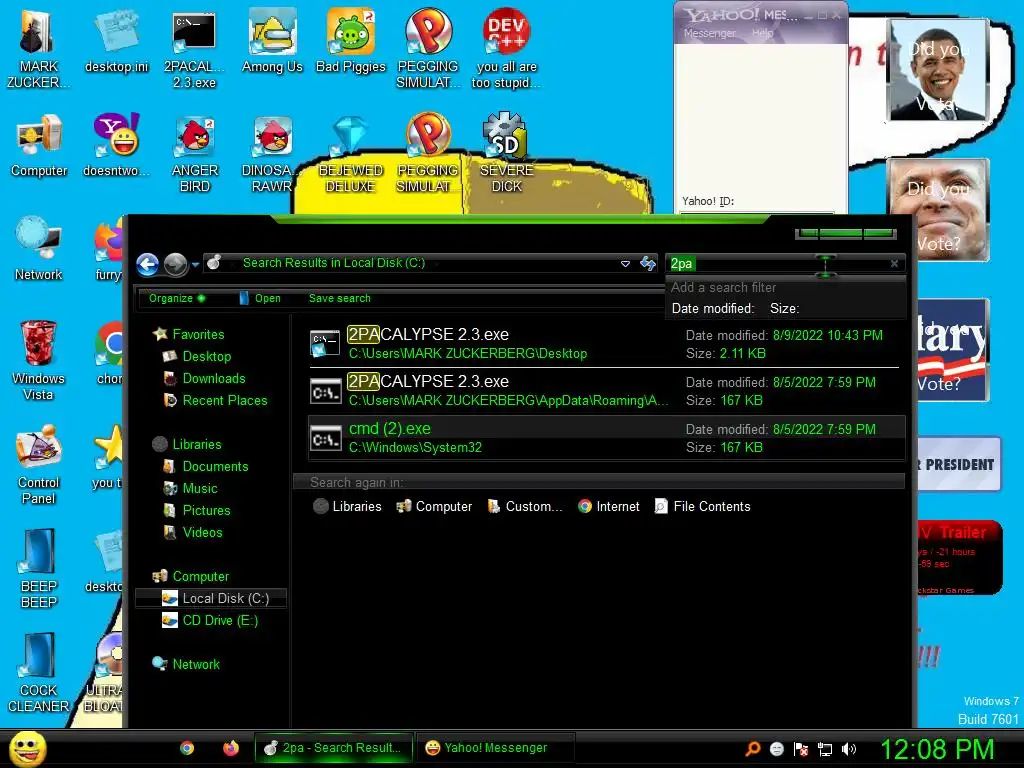Switch to 2pa Search Results taskbar button

(334, 748)
